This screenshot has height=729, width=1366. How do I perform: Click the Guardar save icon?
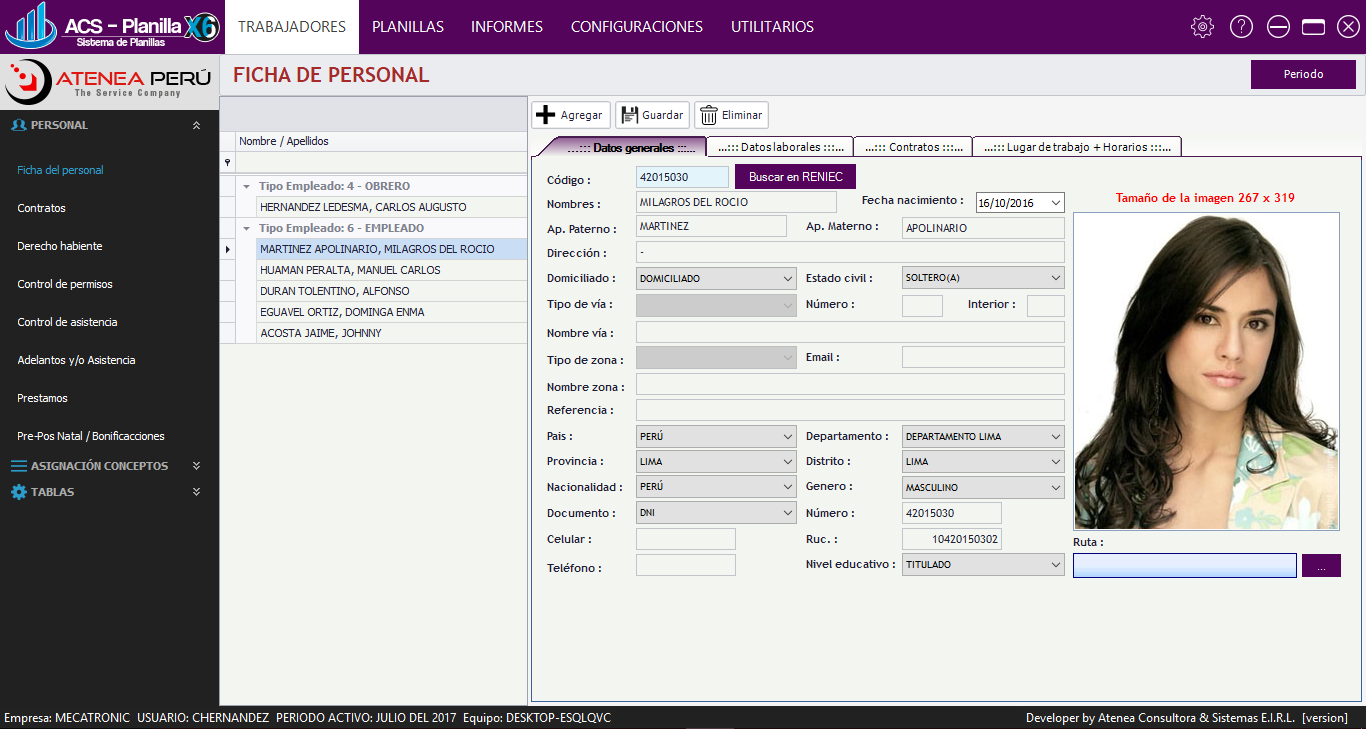coord(630,115)
